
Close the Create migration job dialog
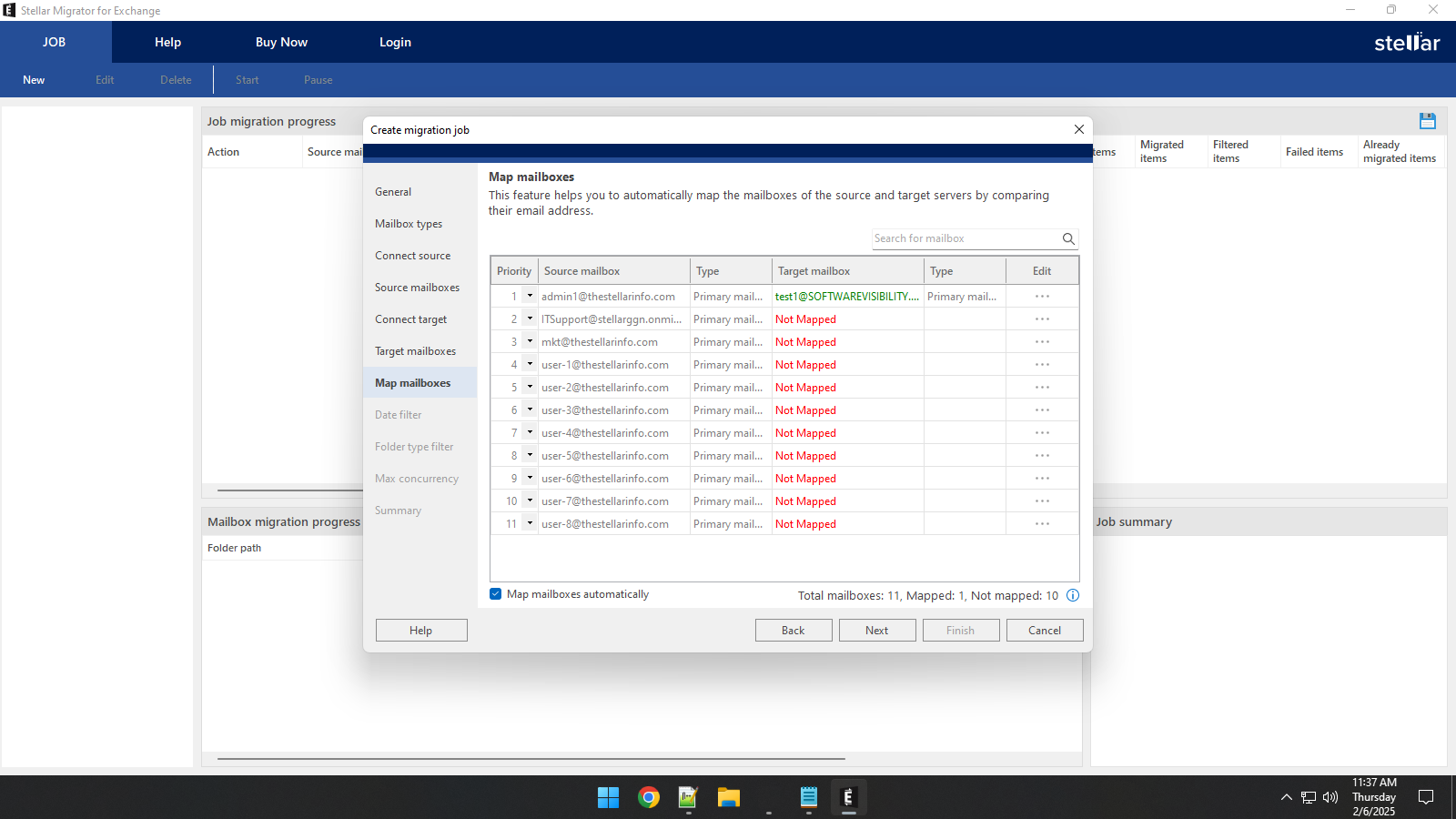(1078, 129)
